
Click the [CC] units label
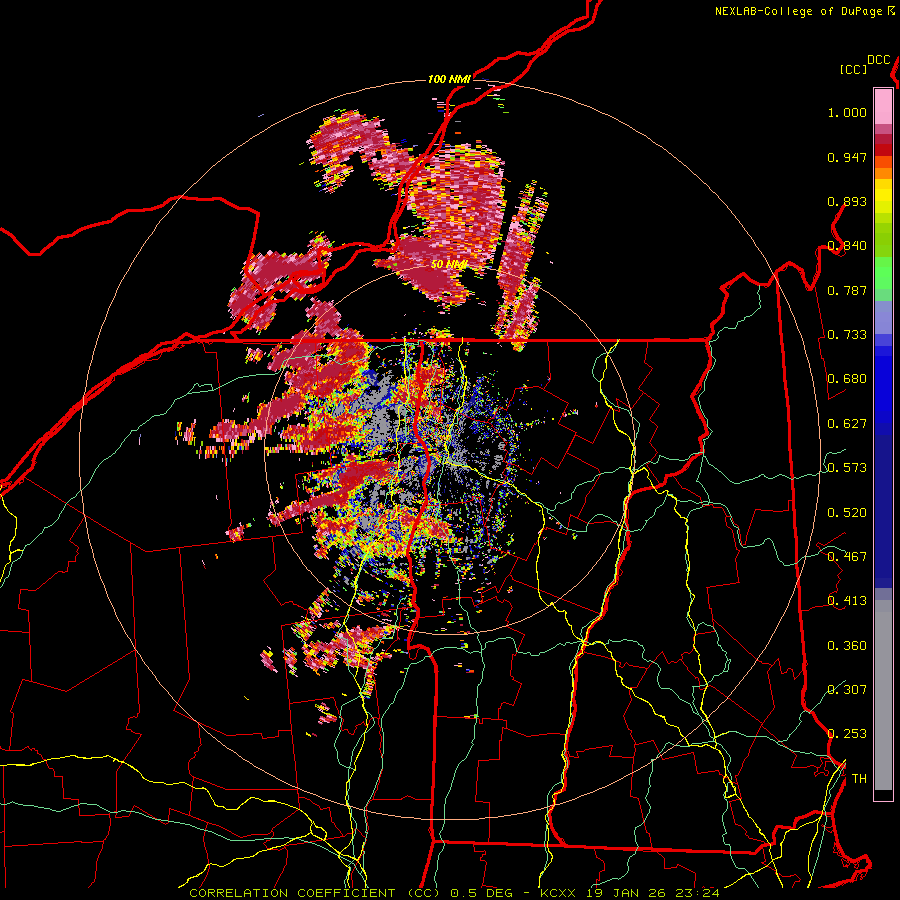click(x=853, y=69)
